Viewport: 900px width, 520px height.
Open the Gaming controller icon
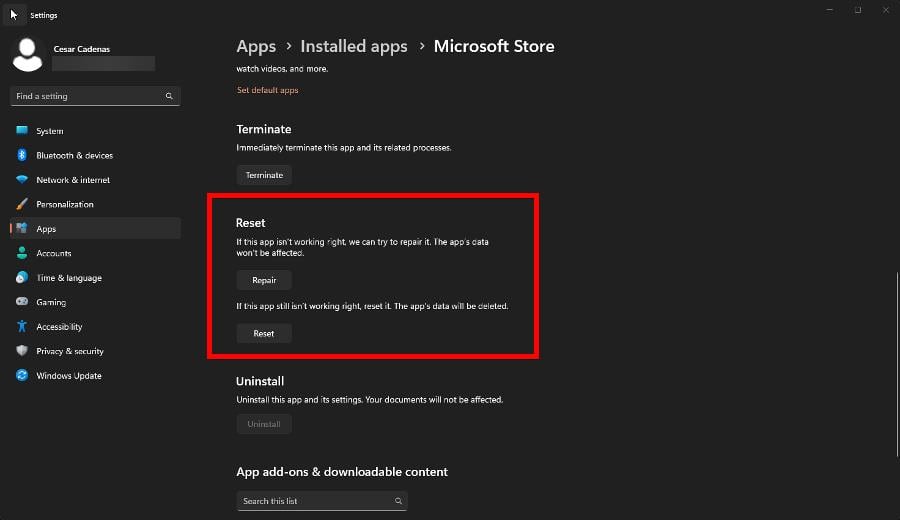(x=22, y=301)
